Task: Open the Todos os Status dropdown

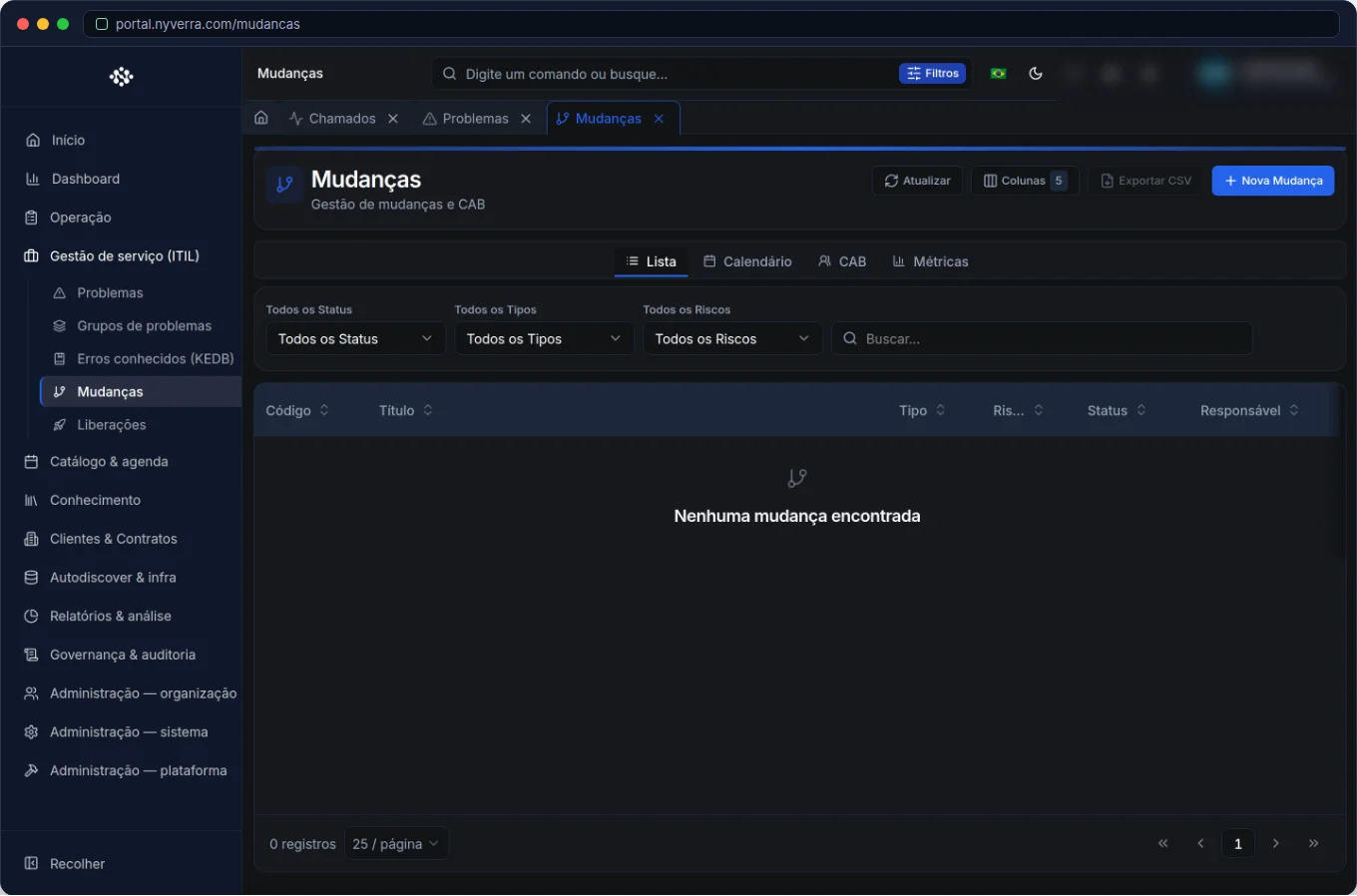Action: click(x=355, y=338)
